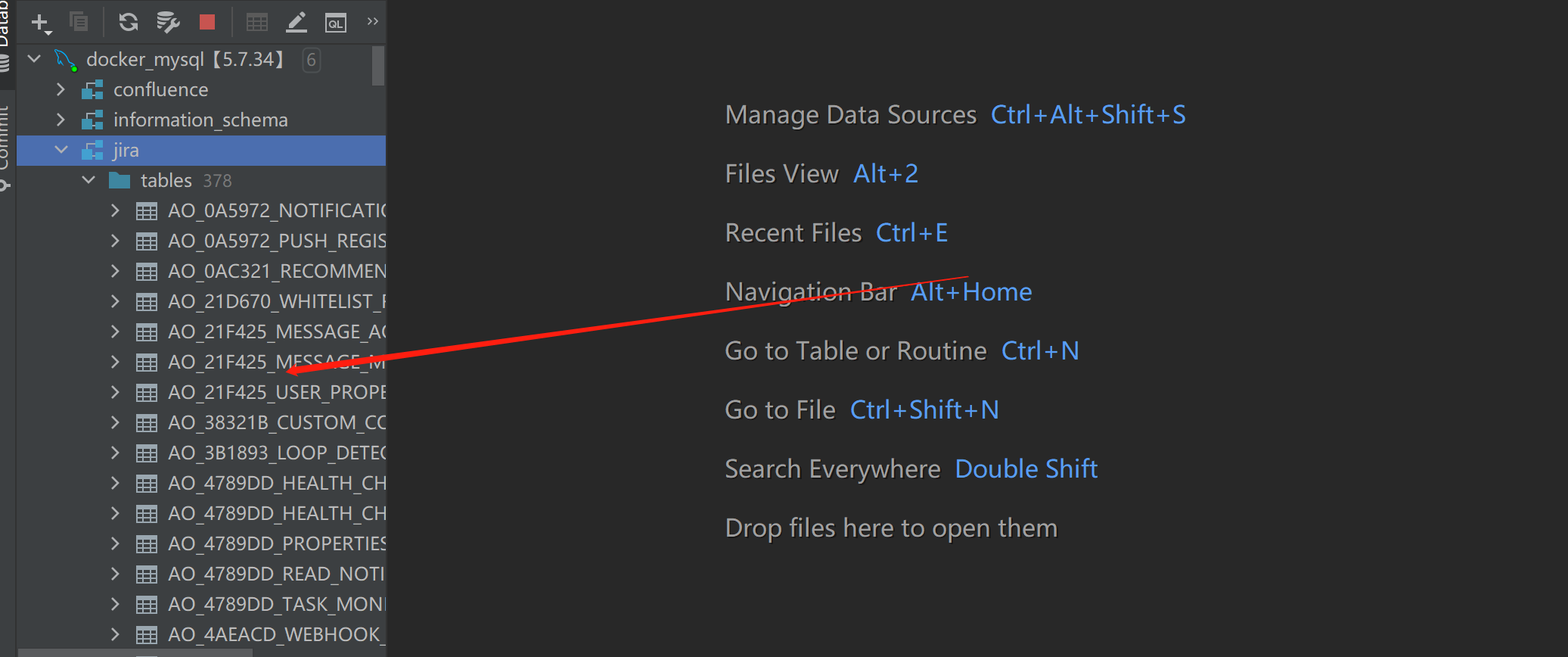
Task: Collapse the docker_mysql data source node
Action: pos(34,58)
